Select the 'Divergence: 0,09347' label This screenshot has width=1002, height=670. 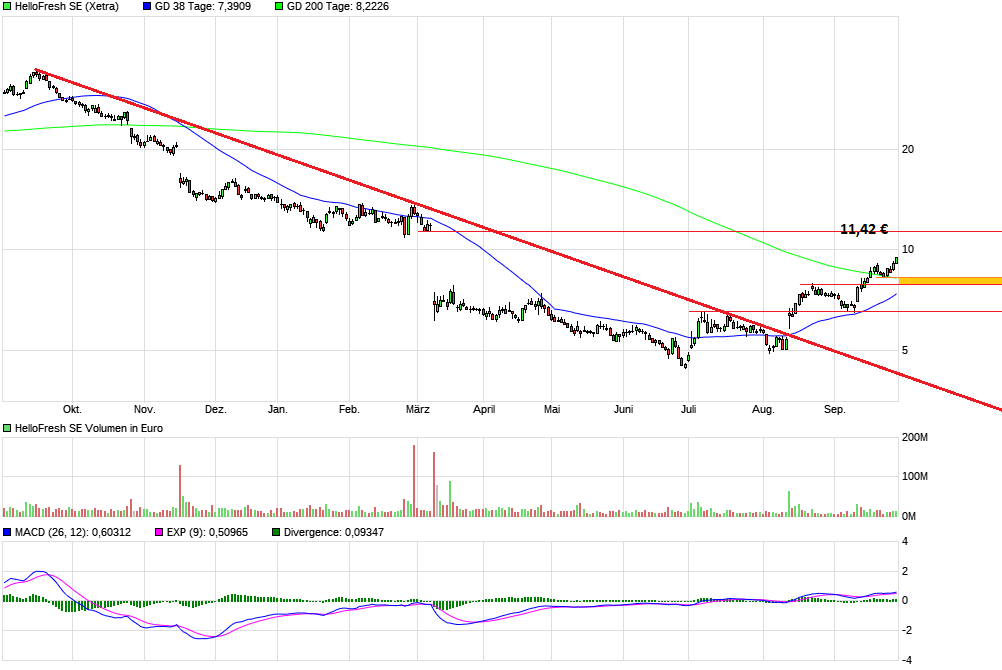point(334,532)
